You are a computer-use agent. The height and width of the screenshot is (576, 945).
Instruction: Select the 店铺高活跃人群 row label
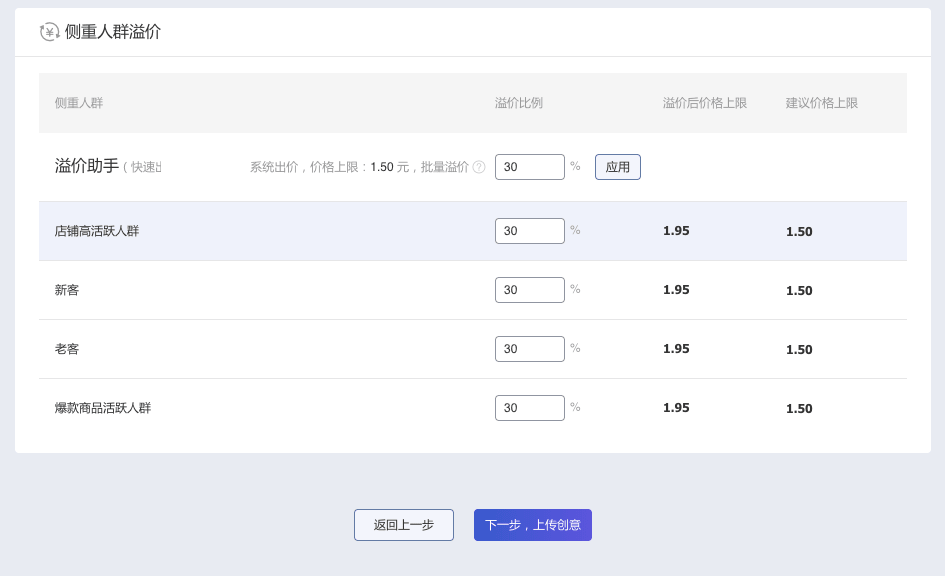97,231
